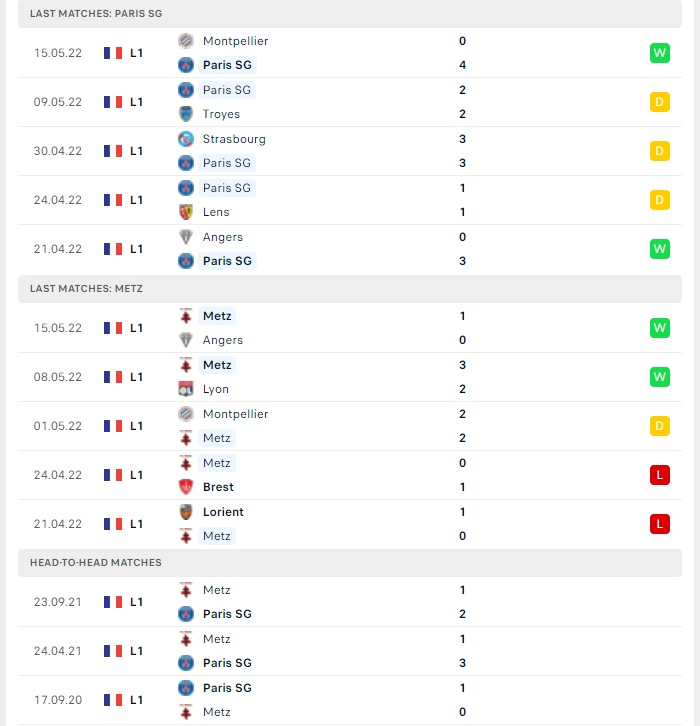Click the green W badge for Montpellier vs Paris SG

tap(660, 53)
